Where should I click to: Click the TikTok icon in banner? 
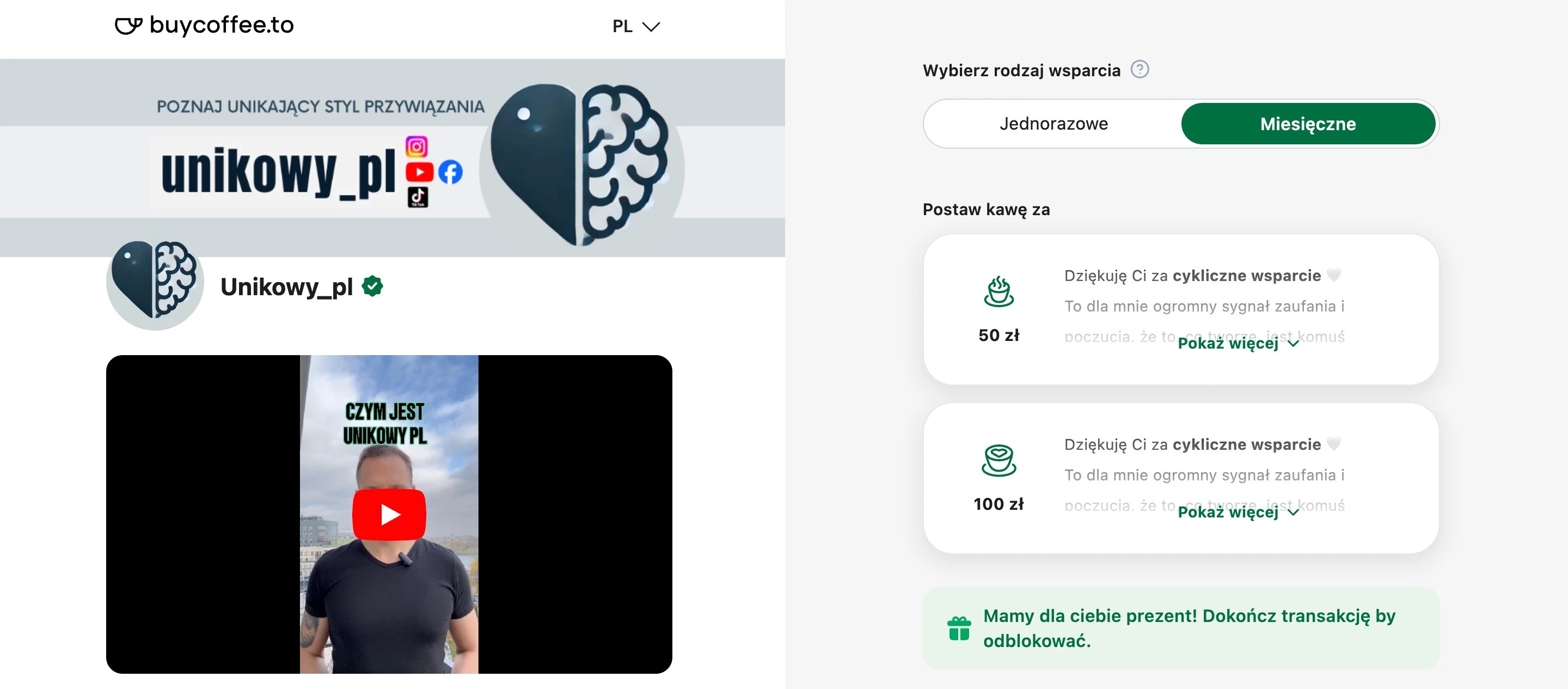click(x=418, y=197)
